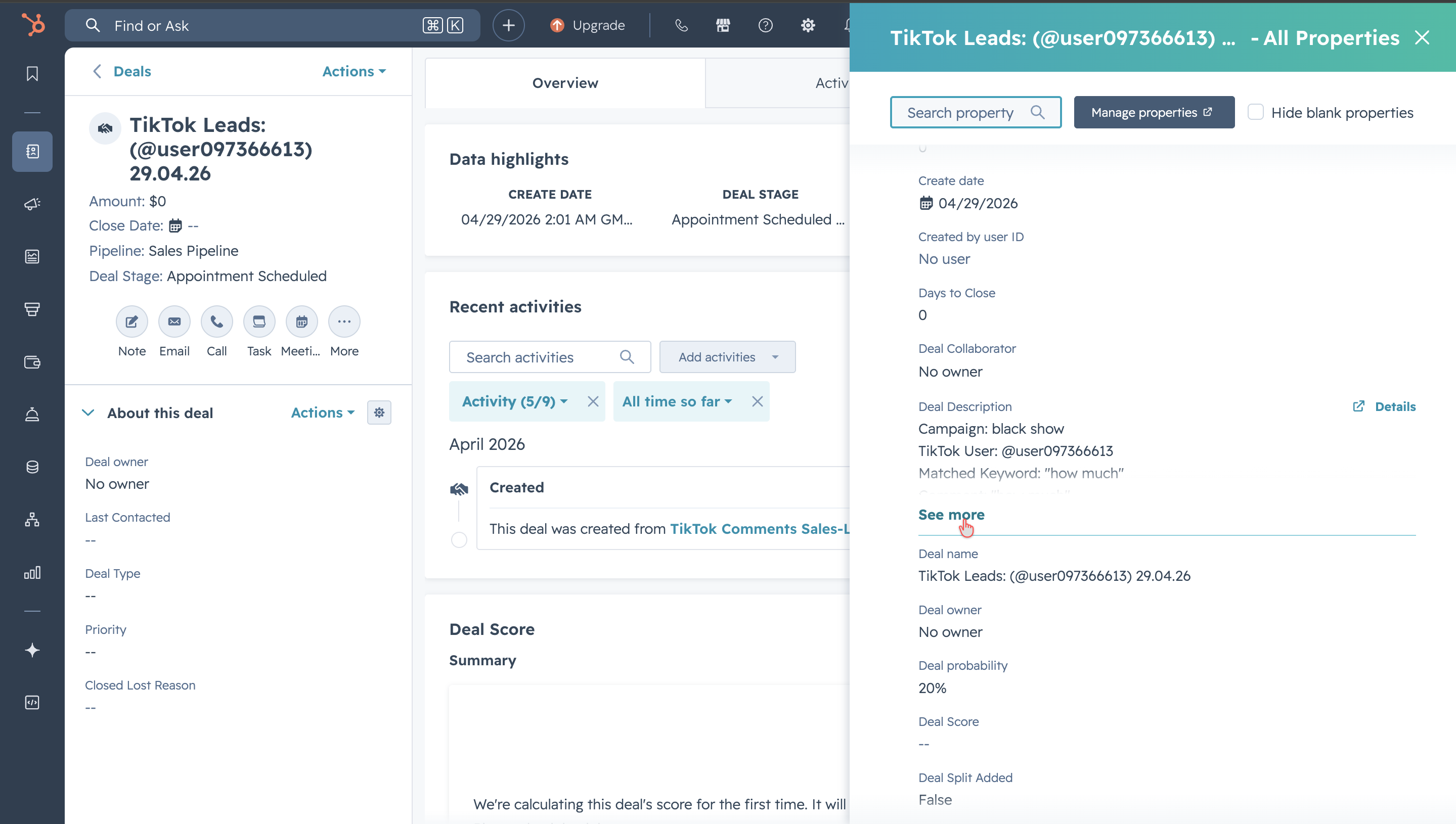The width and height of the screenshot is (1456, 824).
Task: Open the Service bell sidebar icon
Action: click(32, 415)
